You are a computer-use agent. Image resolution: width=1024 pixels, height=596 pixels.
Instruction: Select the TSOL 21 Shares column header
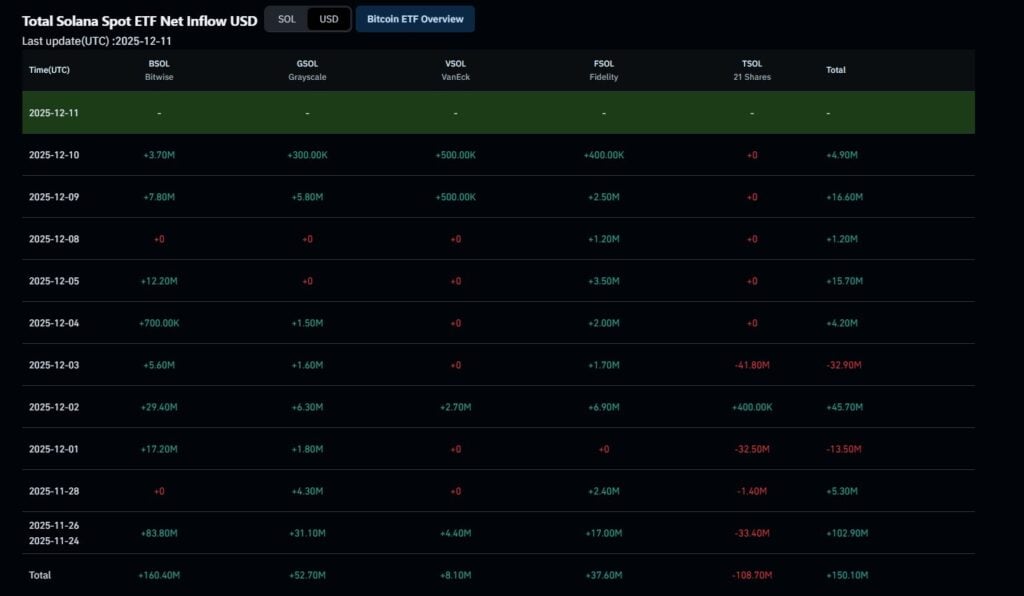[751, 70]
